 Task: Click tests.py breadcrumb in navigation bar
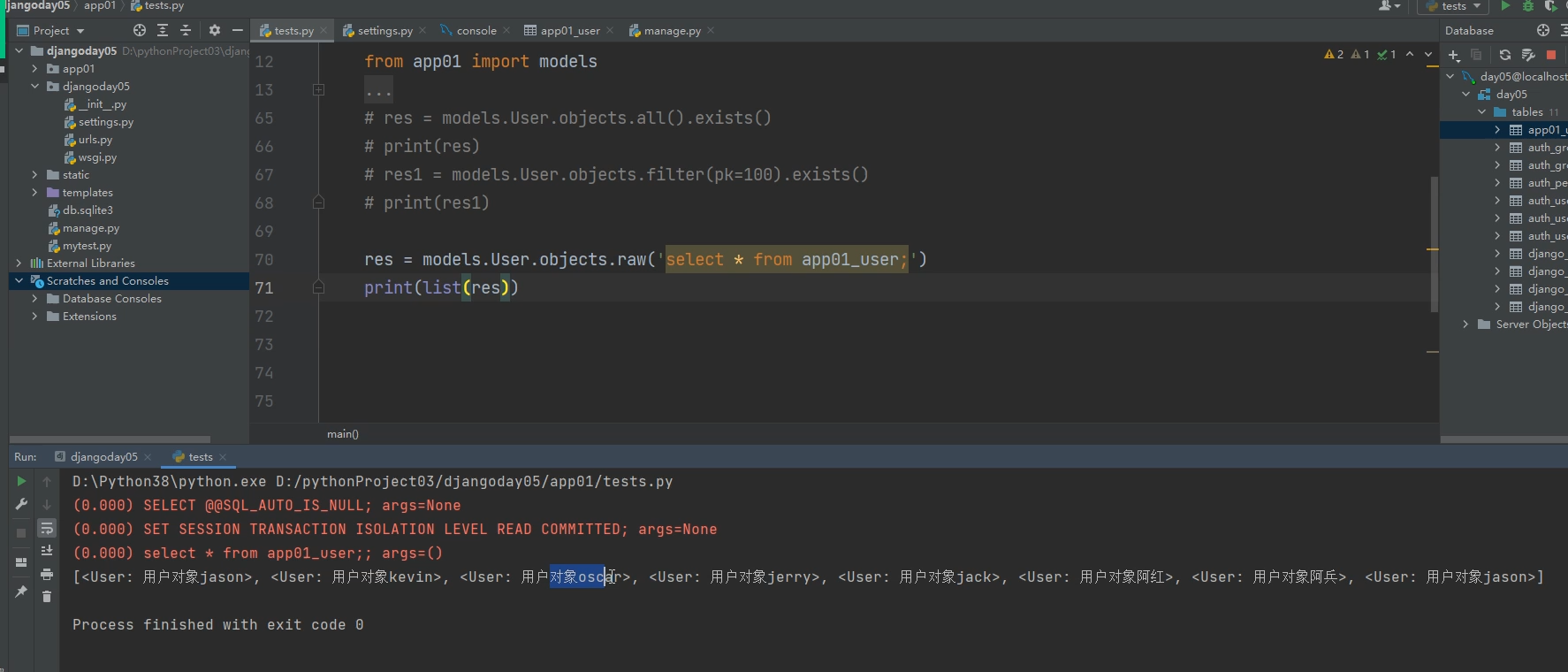tap(157, 6)
